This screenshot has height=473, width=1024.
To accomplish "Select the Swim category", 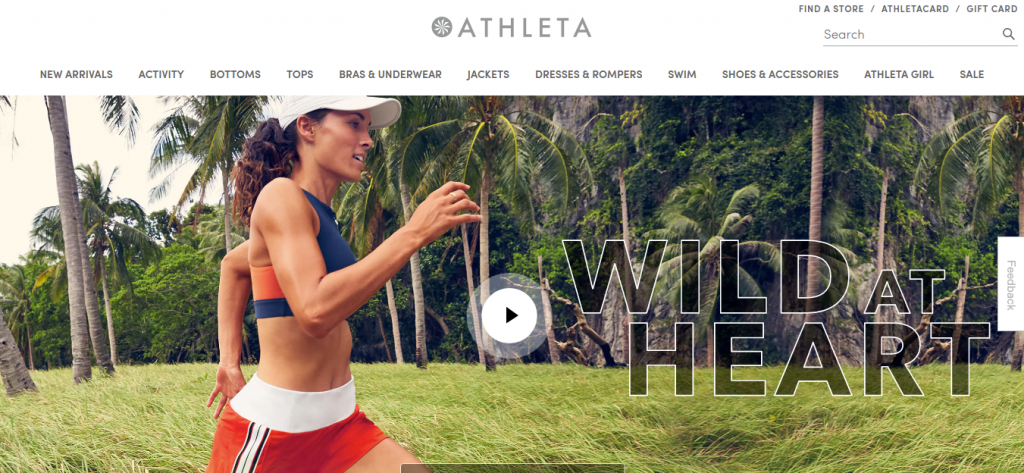I will coord(682,74).
